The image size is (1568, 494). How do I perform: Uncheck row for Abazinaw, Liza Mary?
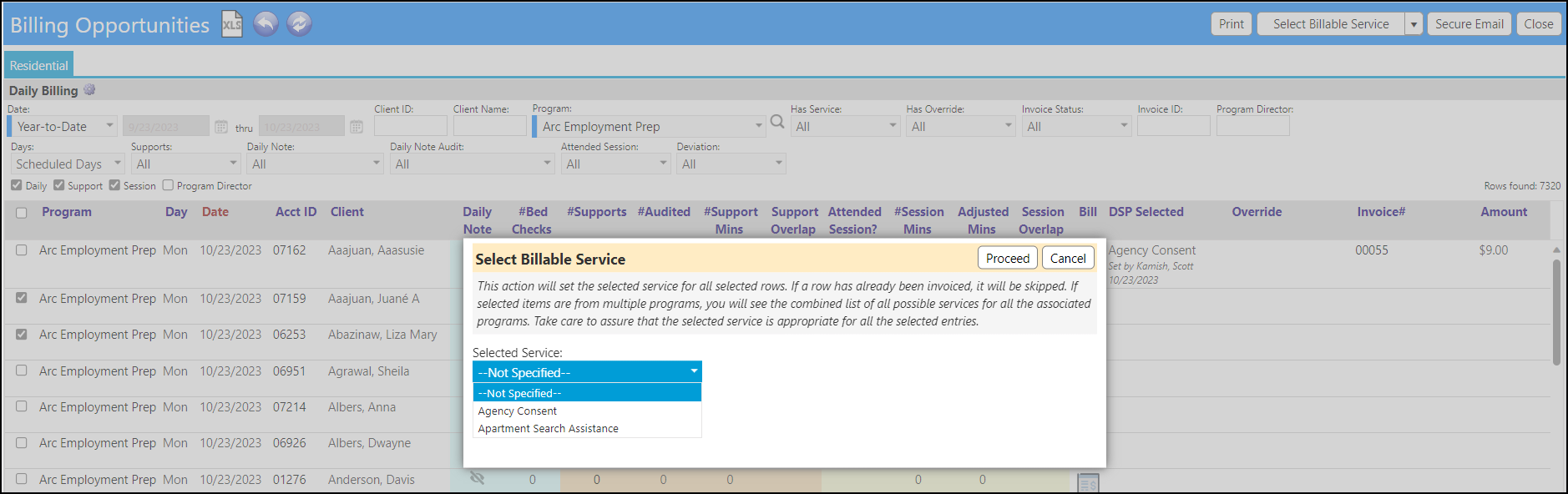point(22,334)
